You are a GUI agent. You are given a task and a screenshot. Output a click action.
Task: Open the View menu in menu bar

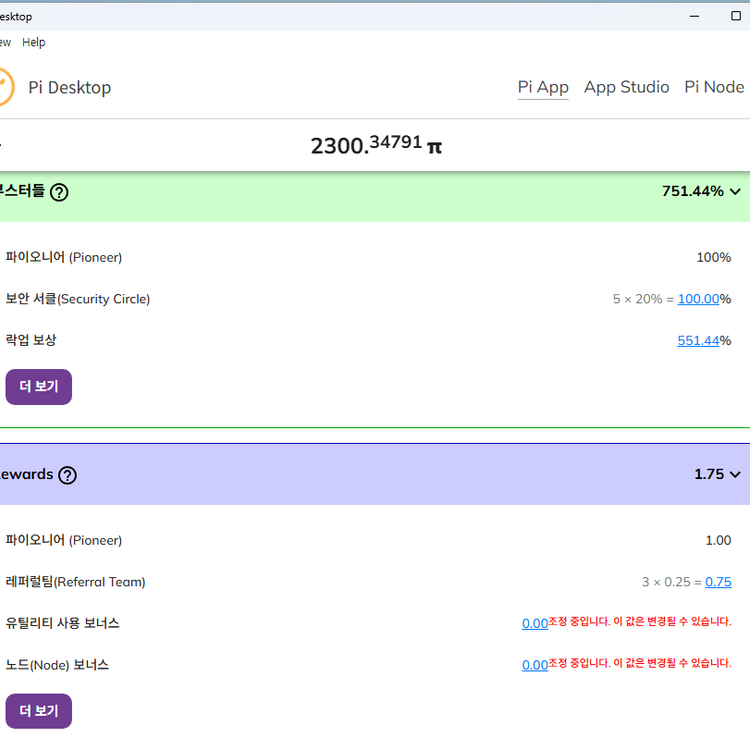pos(5,42)
